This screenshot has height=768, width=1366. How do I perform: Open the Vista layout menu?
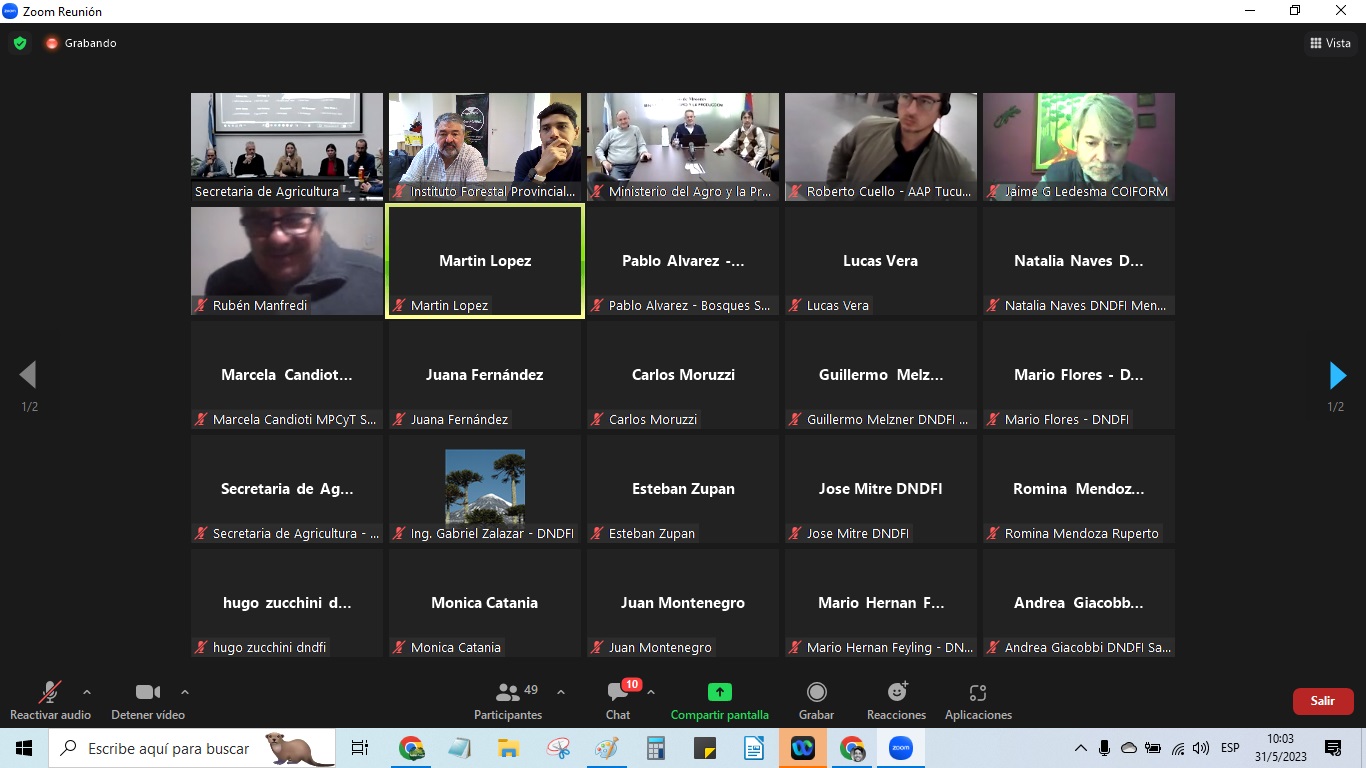pos(1330,43)
